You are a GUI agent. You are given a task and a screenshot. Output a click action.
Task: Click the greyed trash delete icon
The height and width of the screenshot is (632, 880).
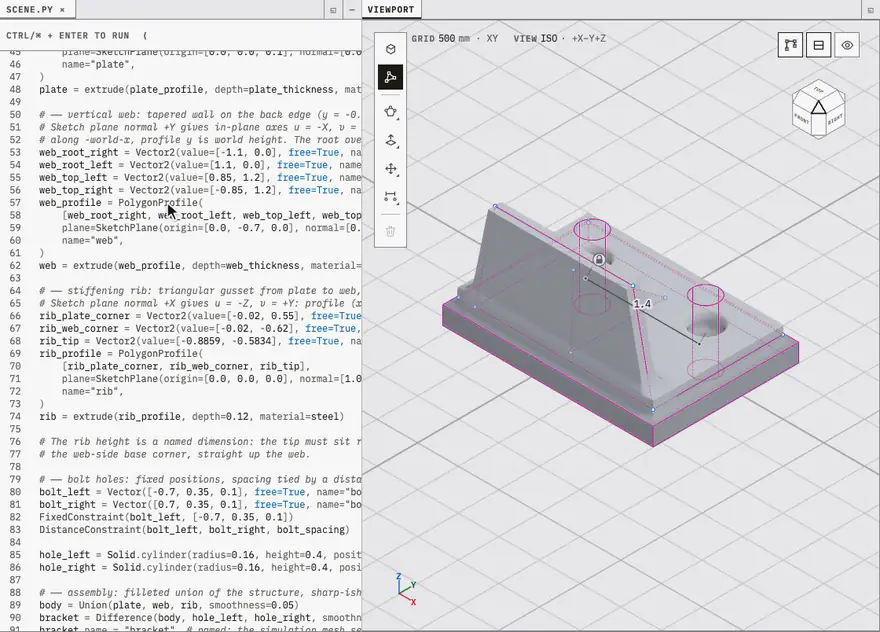(x=391, y=231)
